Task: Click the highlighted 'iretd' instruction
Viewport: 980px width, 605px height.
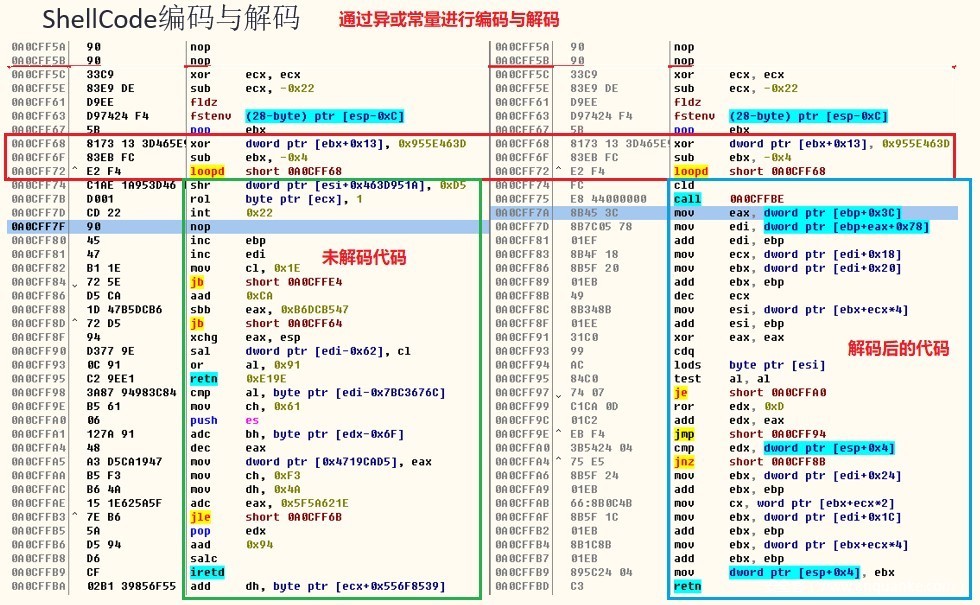Action: click(x=207, y=572)
